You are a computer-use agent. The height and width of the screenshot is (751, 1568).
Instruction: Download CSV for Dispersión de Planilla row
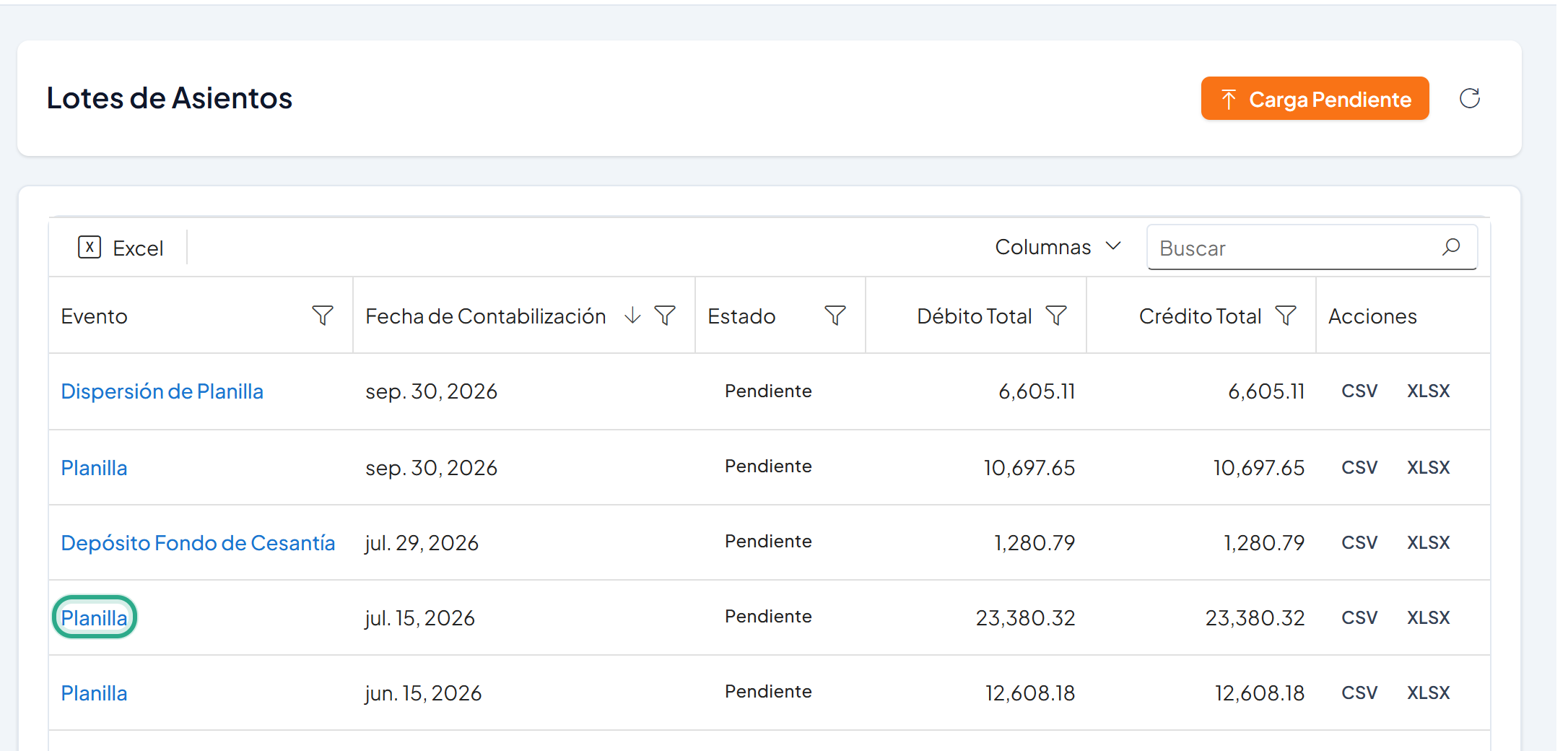click(1359, 391)
